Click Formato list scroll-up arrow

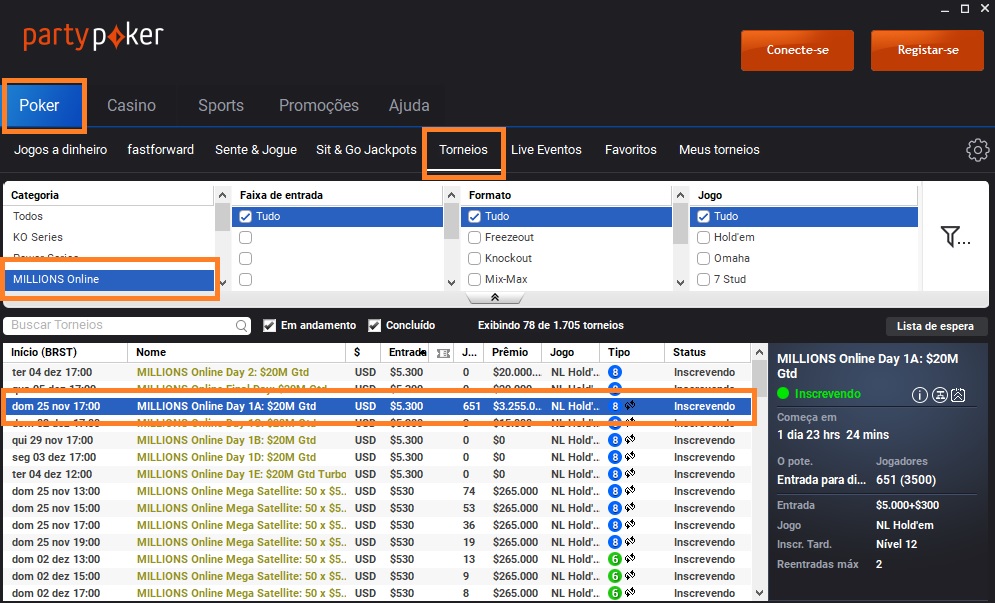pos(680,195)
